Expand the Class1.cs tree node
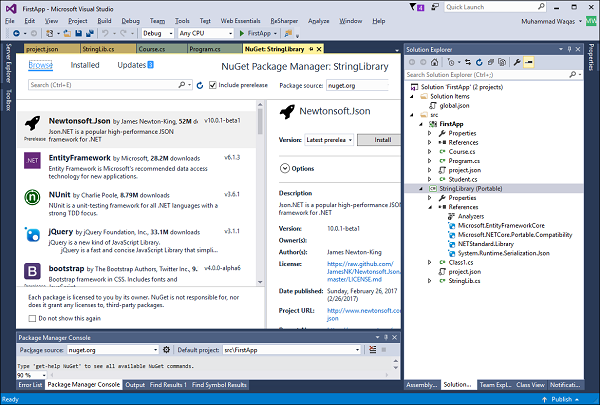This screenshot has width=600, height=405. pos(430,263)
